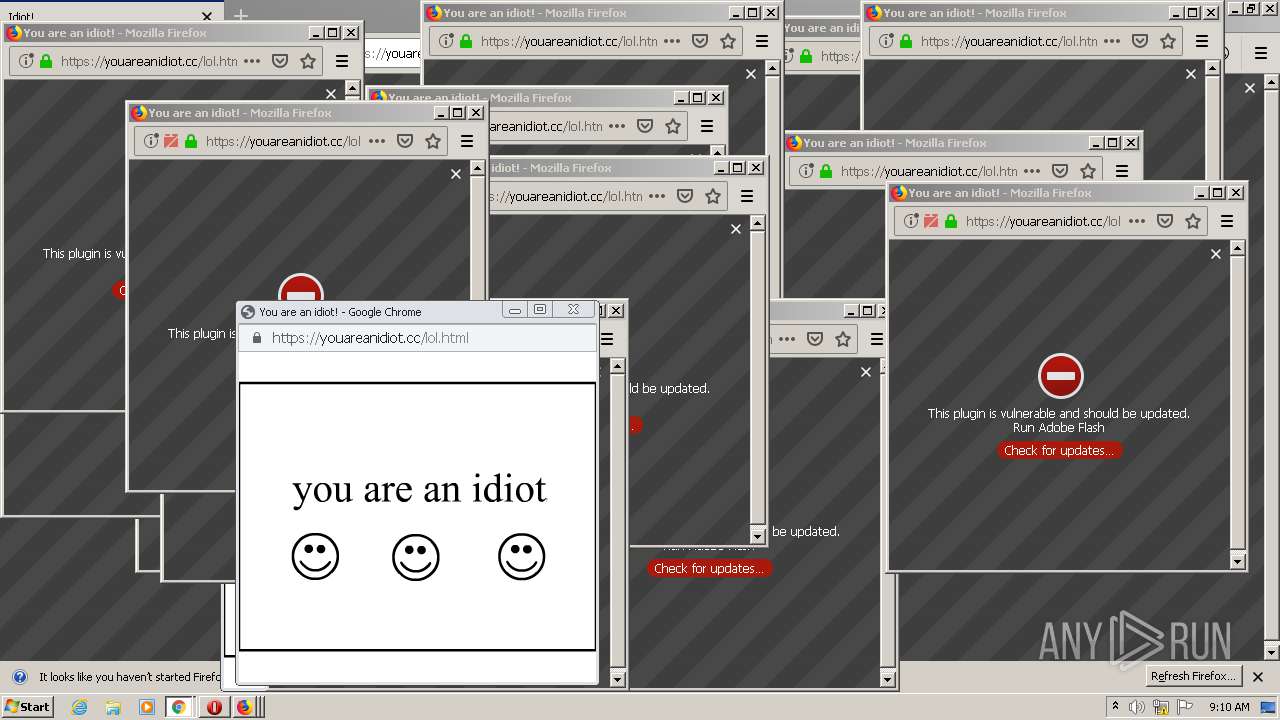Open Windows Media Player from taskbar
The height and width of the screenshot is (720, 1280).
click(x=146, y=707)
